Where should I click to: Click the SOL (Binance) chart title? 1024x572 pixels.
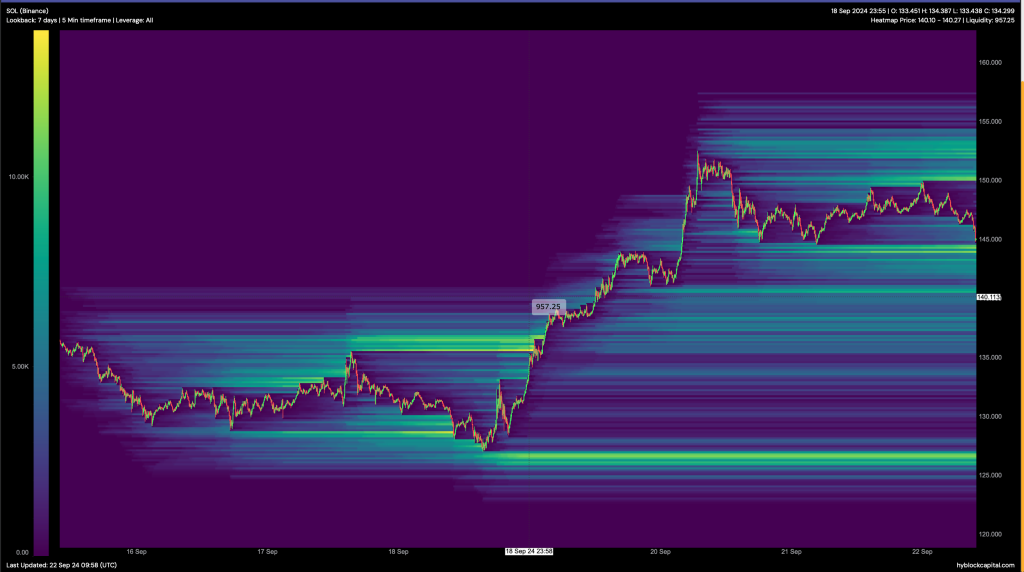pos(27,11)
